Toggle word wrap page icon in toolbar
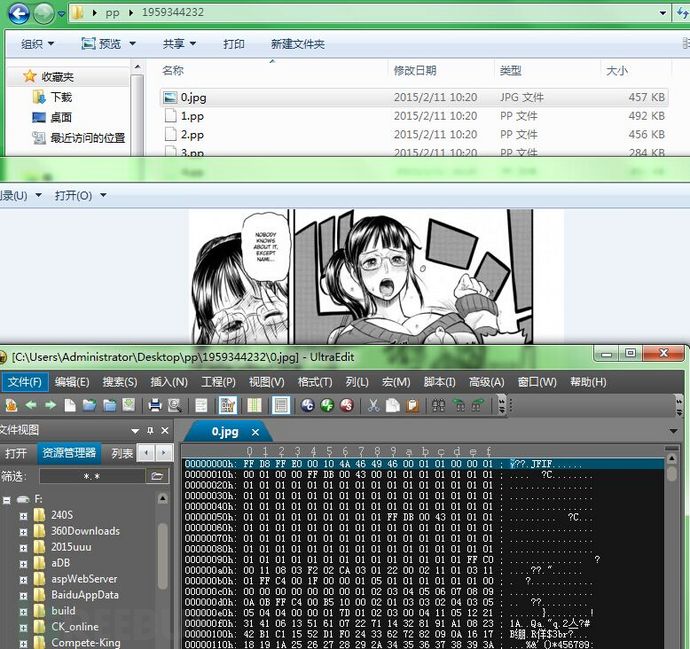This screenshot has width=690, height=649. pos(201,405)
